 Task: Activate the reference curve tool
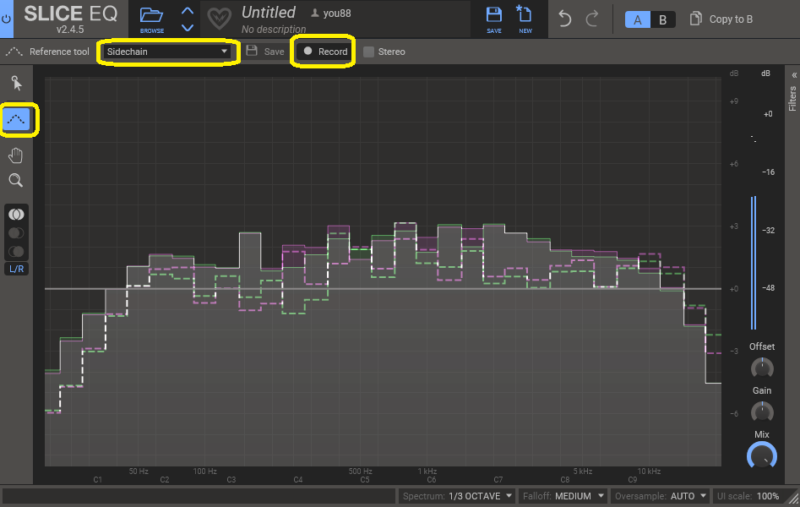point(17,119)
